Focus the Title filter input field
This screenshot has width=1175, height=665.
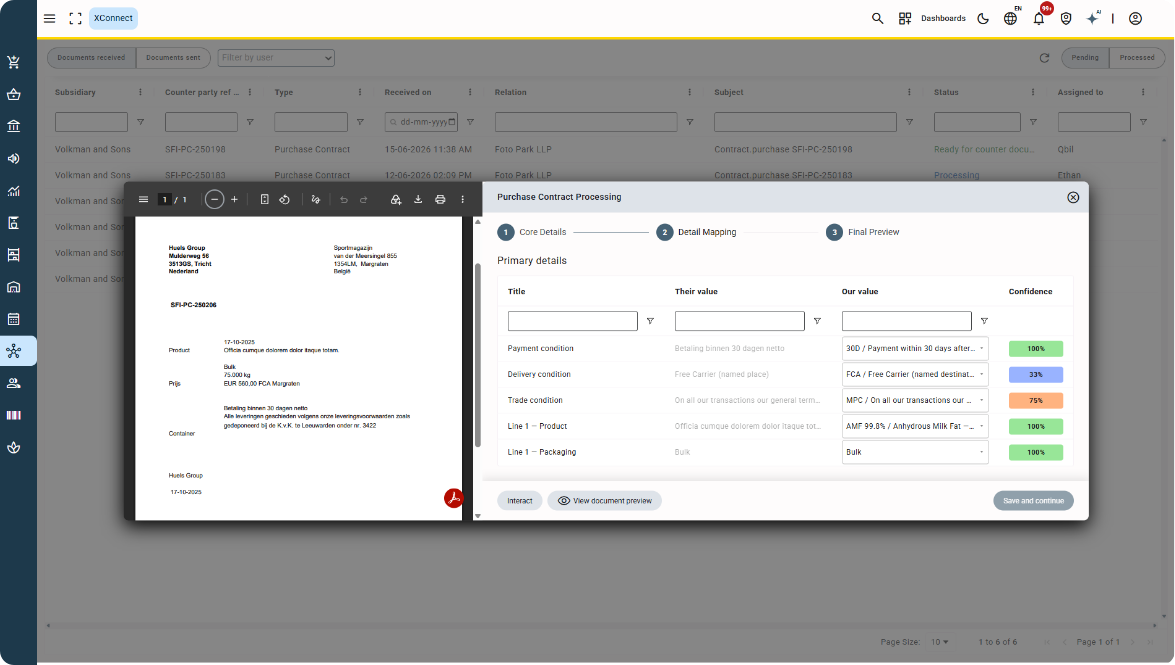pos(573,321)
